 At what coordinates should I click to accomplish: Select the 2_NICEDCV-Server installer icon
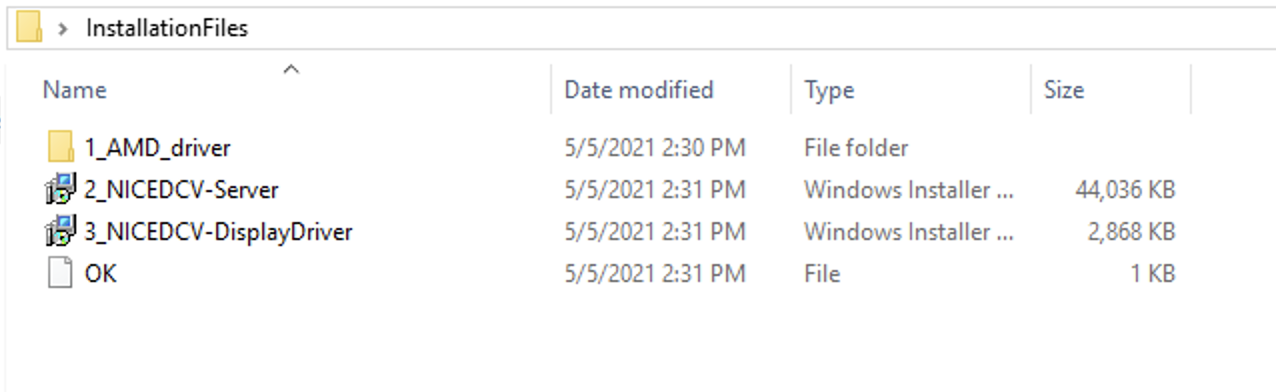[61, 189]
